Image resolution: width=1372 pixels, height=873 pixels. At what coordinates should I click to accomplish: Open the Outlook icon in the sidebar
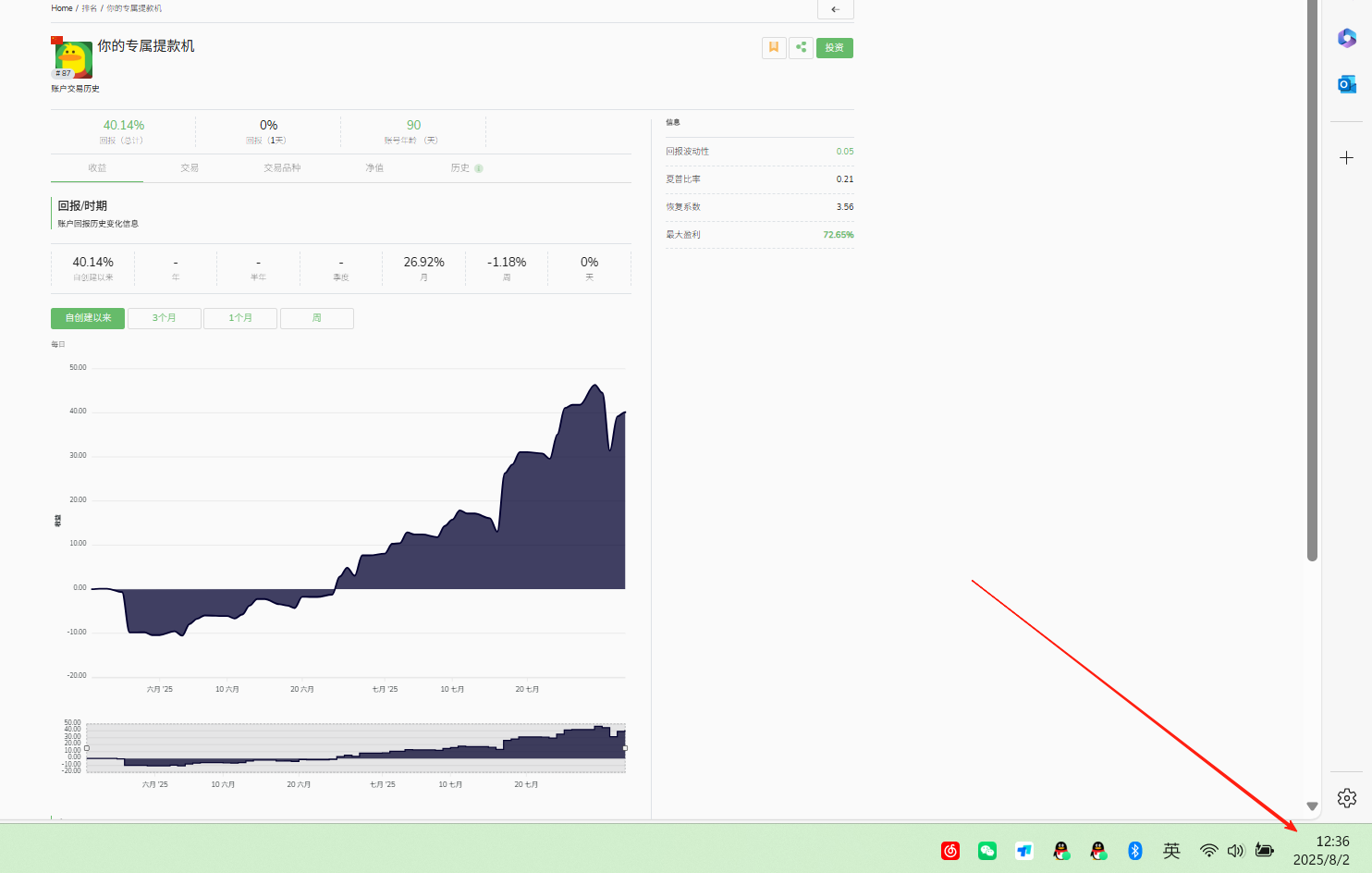1347,84
